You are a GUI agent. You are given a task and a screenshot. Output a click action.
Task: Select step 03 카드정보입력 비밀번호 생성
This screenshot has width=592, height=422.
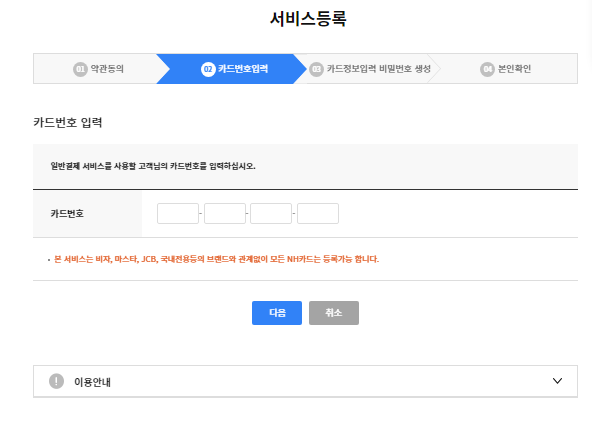click(370, 69)
